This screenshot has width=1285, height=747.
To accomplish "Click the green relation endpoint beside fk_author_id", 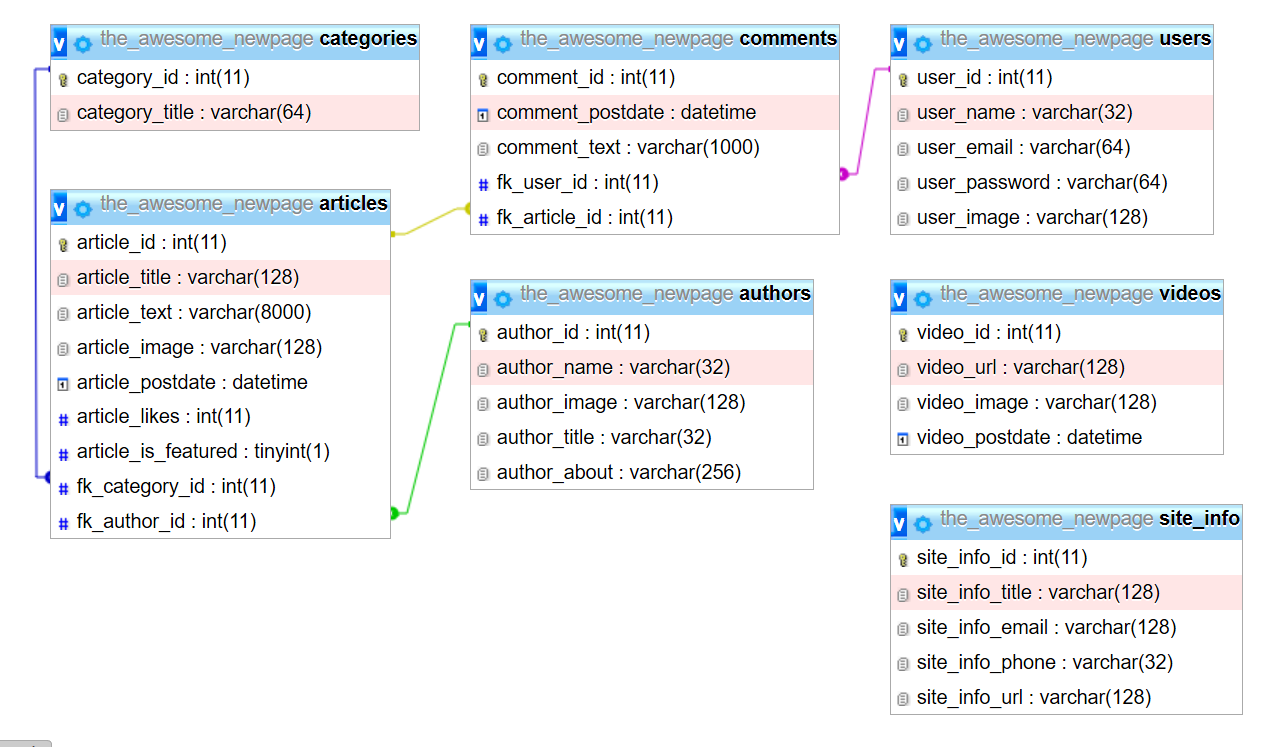I will pyautogui.click(x=394, y=513).
